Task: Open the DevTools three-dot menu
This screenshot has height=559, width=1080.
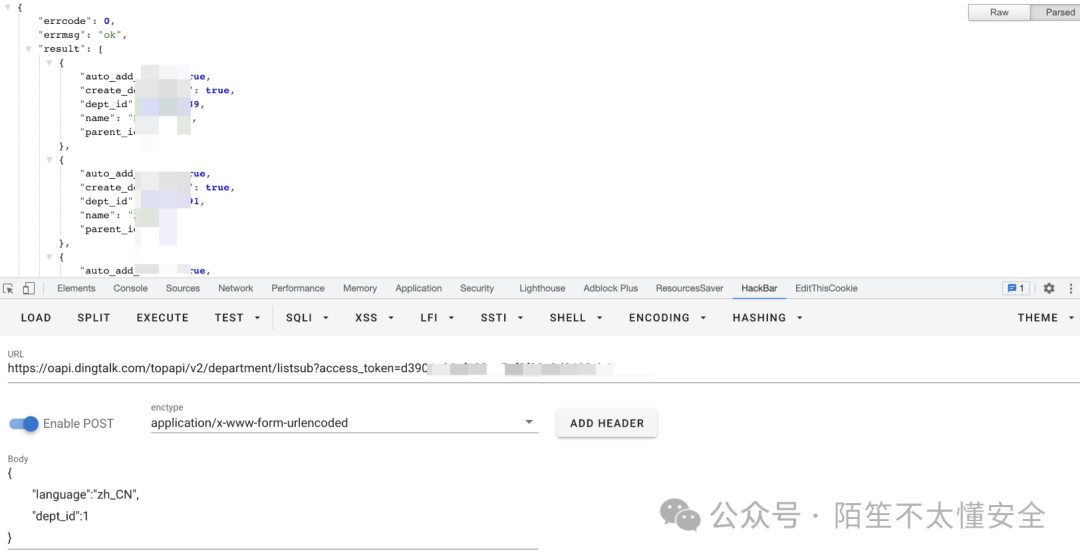Action: (1071, 288)
